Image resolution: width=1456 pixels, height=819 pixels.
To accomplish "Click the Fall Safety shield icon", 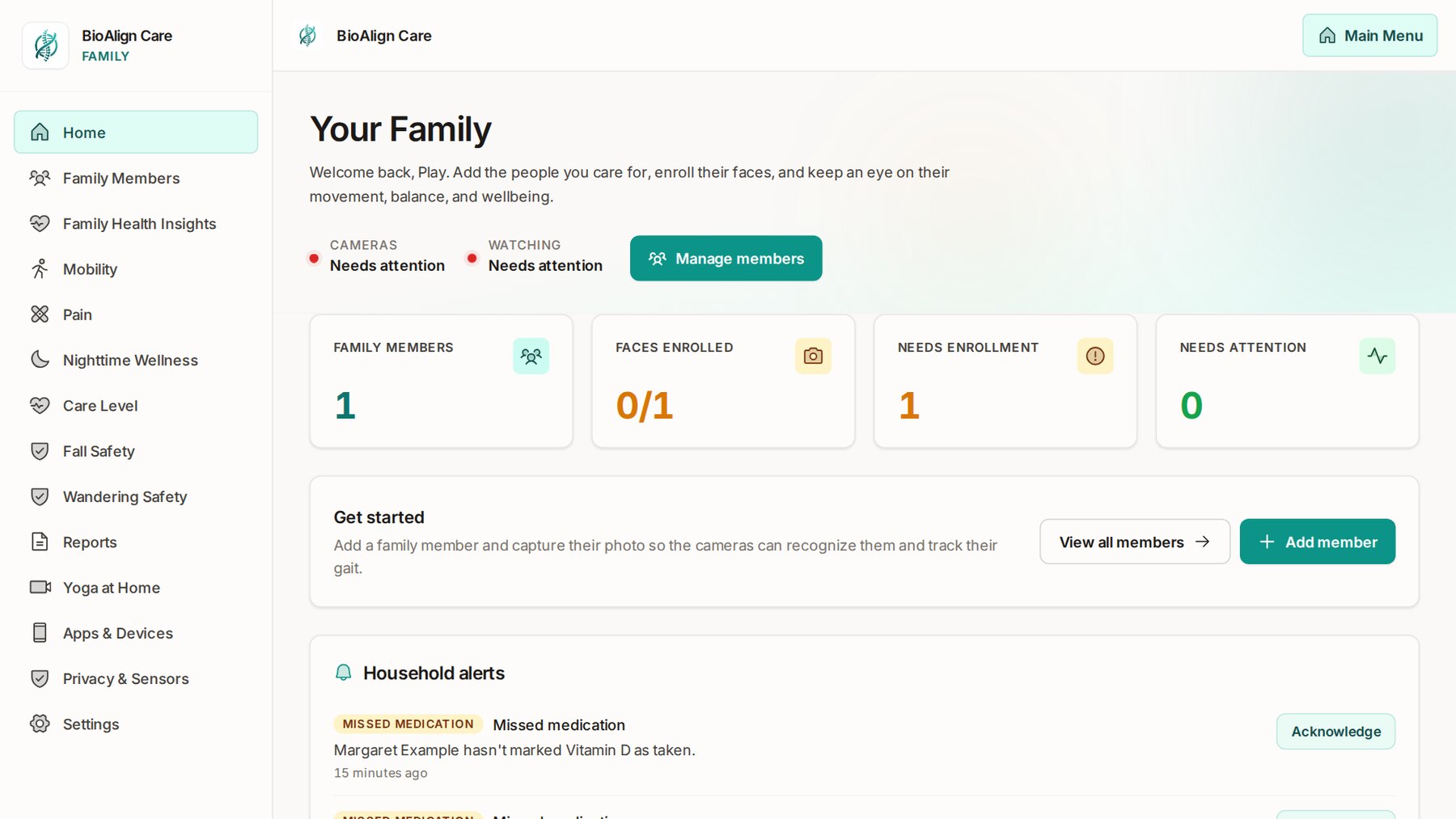I will coord(40,451).
